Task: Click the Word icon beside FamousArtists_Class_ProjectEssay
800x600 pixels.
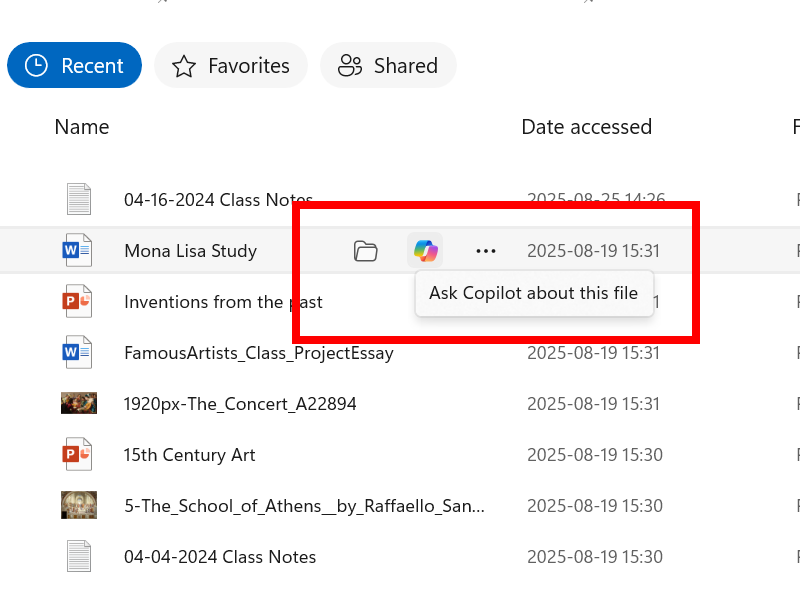Action: tap(79, 352)
